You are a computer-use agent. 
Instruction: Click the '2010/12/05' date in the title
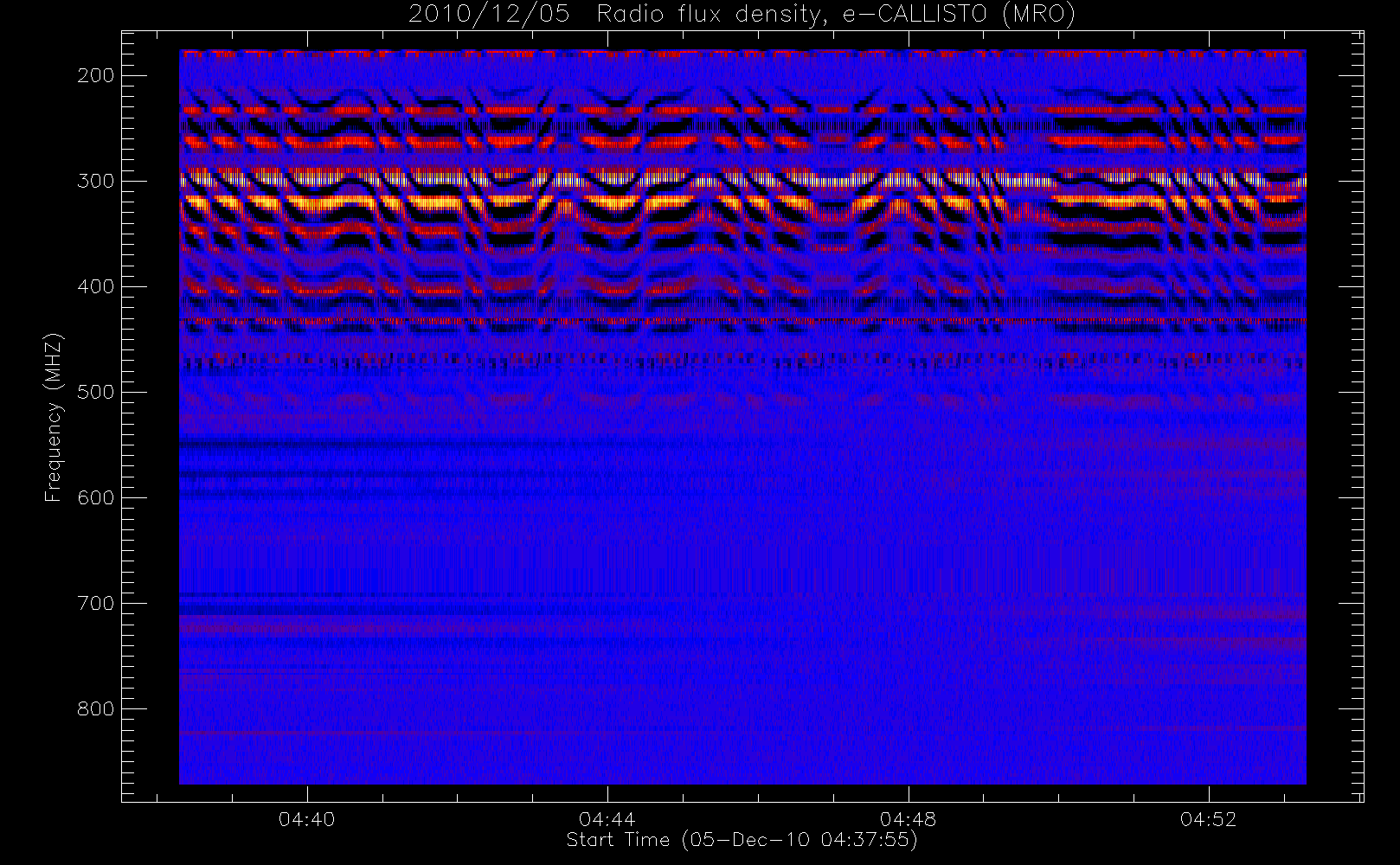point(489,15)
